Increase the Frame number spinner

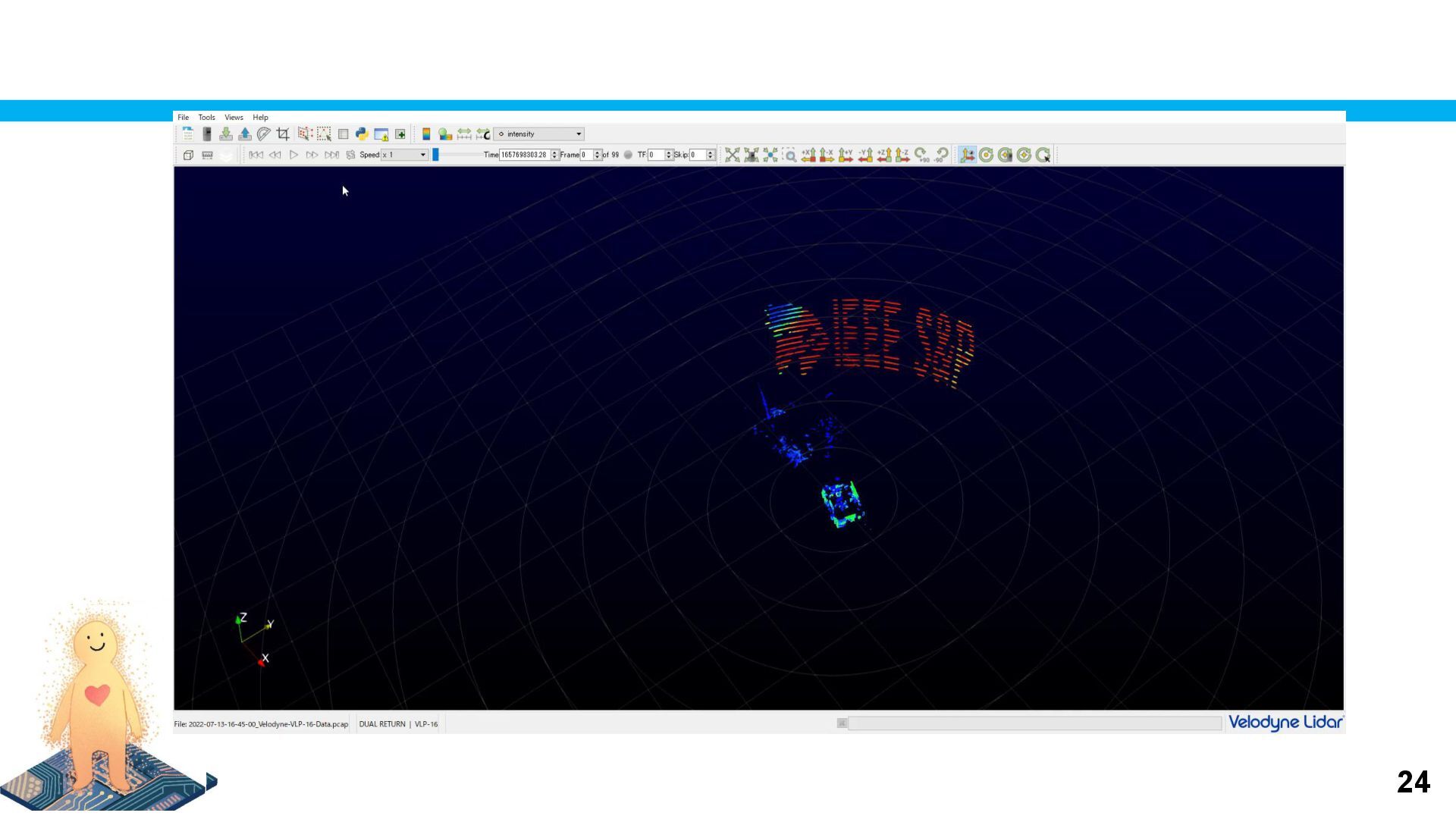coord(598,152)
